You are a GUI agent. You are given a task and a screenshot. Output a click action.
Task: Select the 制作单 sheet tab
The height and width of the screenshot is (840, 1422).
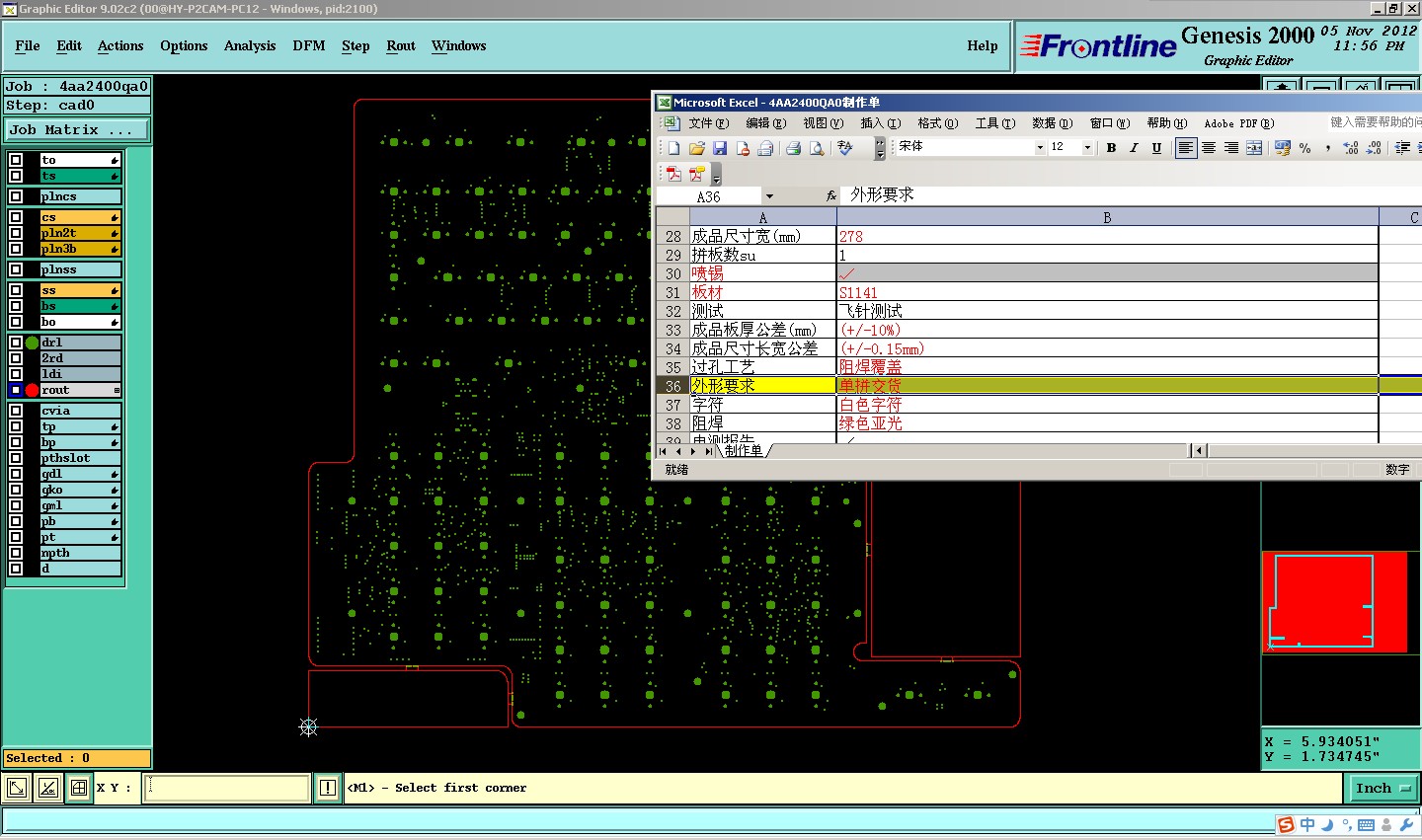[744, 451]
